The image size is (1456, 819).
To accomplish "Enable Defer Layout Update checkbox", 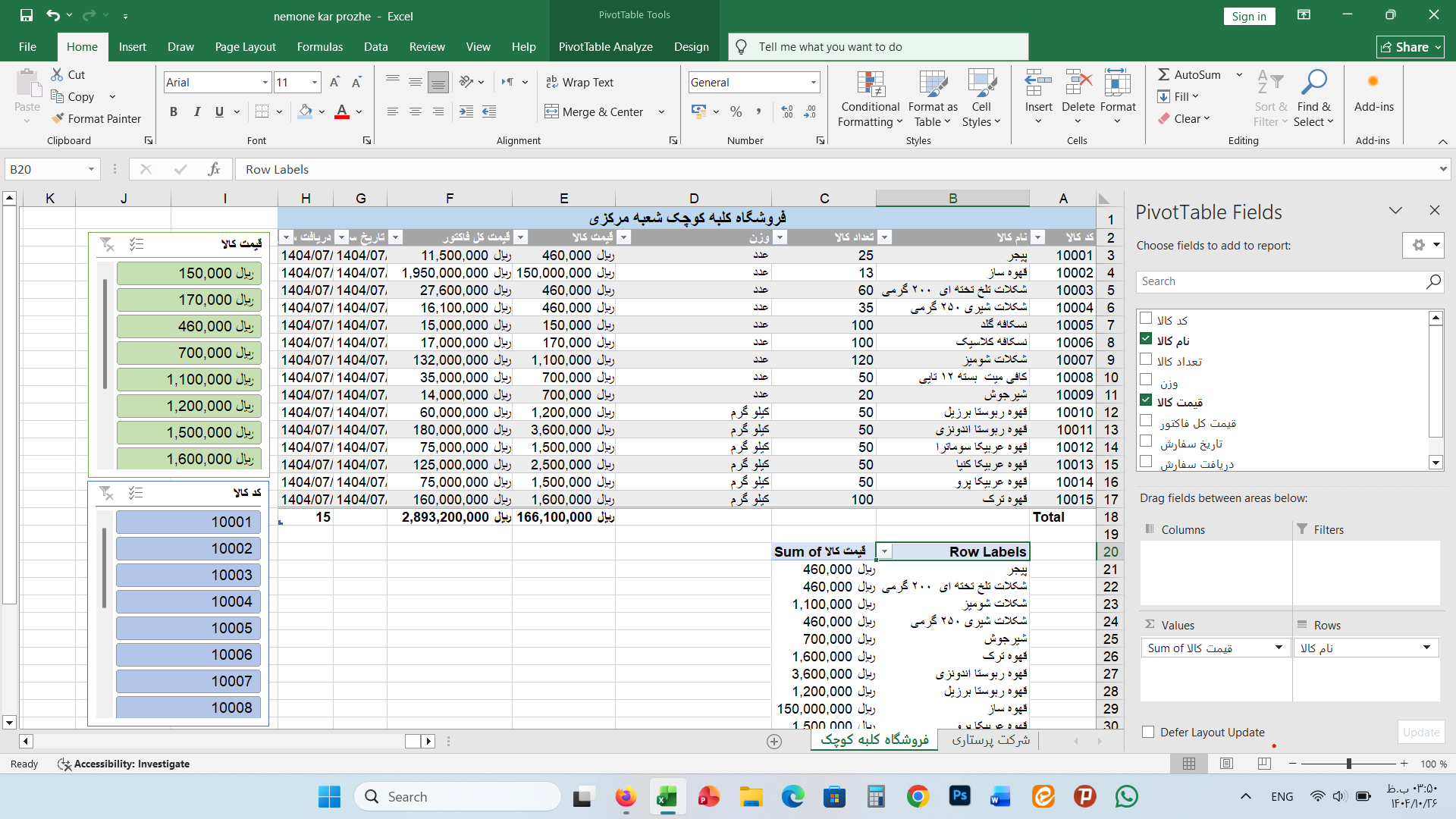I will [1148, 732].
